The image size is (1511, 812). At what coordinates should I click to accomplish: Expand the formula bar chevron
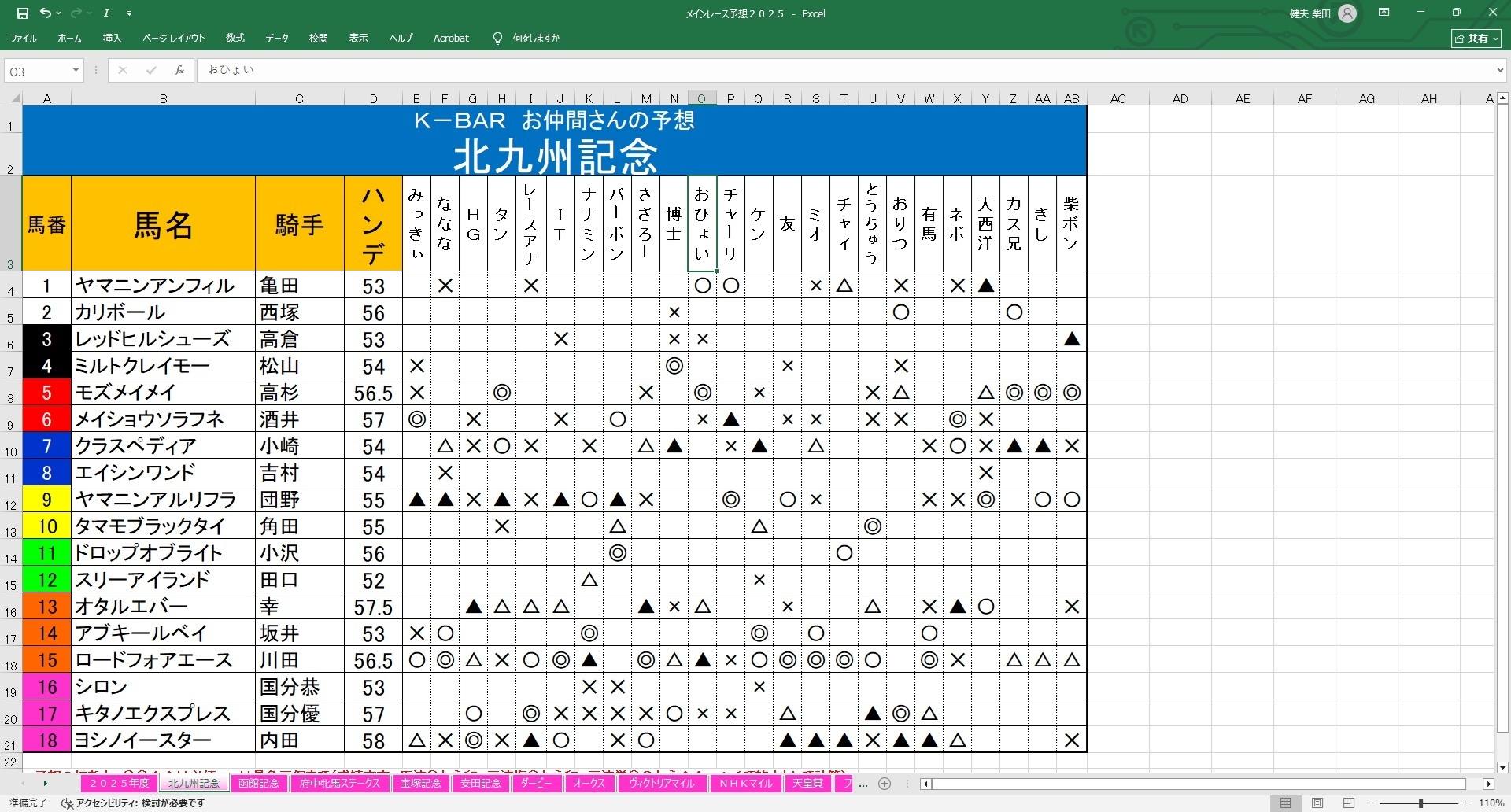tap(1499, 71)
